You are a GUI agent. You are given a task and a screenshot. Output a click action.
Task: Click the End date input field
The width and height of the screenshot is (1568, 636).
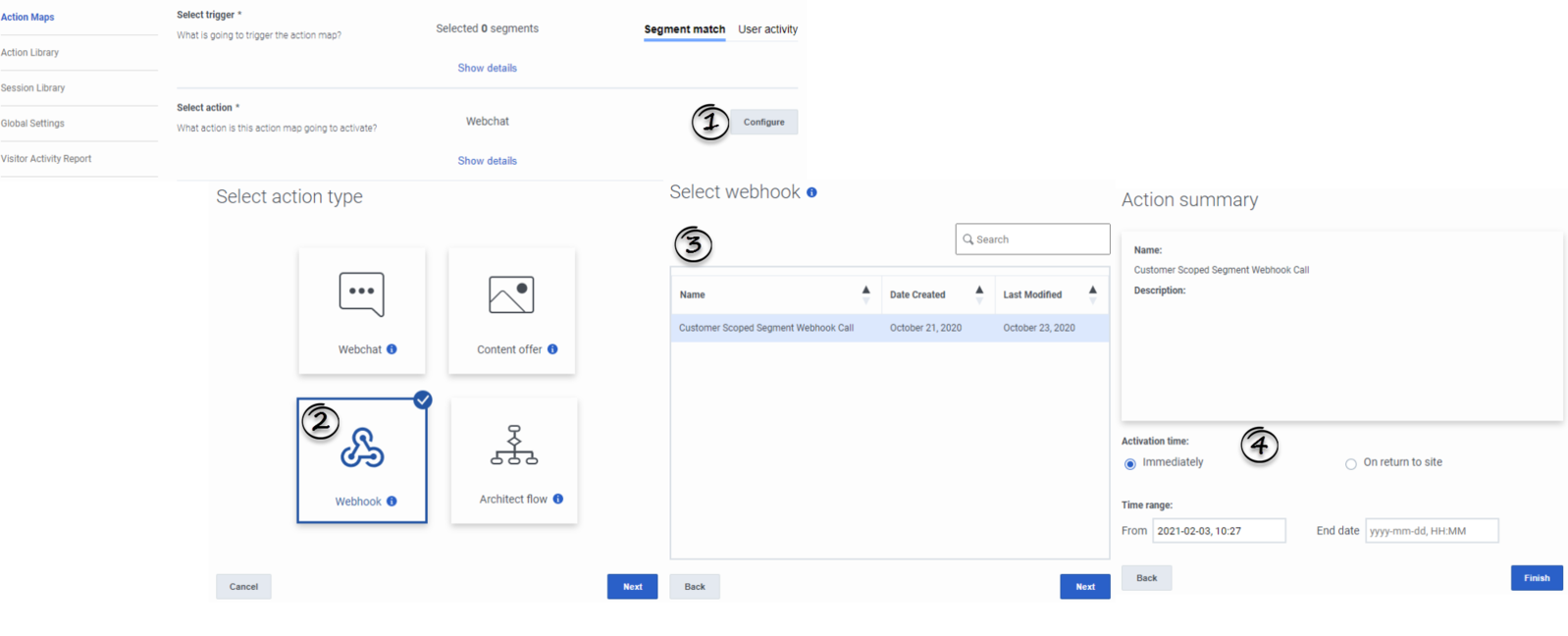click(1432, 531)
